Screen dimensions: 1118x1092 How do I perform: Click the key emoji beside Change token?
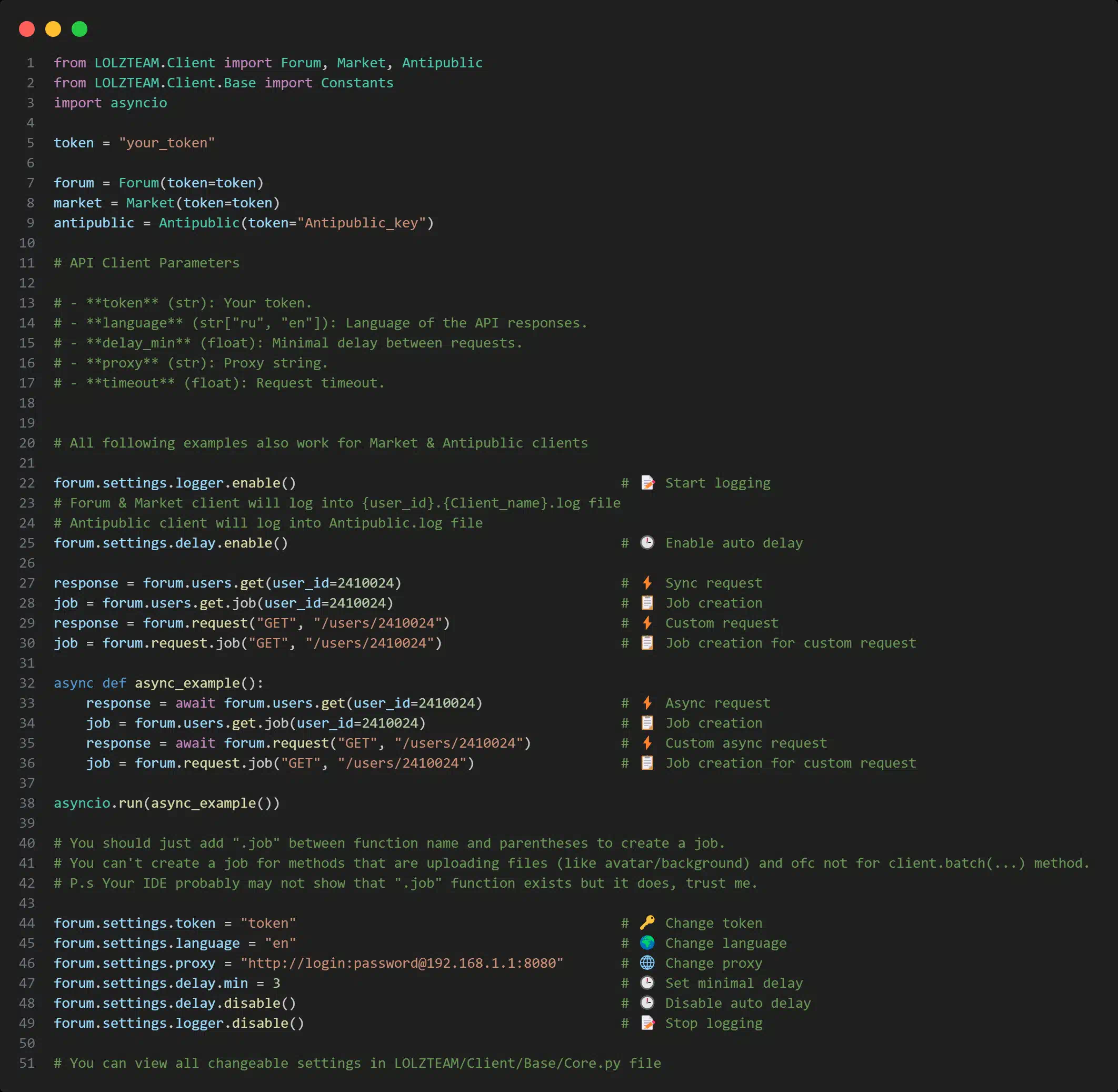click(x=647, y=923)
